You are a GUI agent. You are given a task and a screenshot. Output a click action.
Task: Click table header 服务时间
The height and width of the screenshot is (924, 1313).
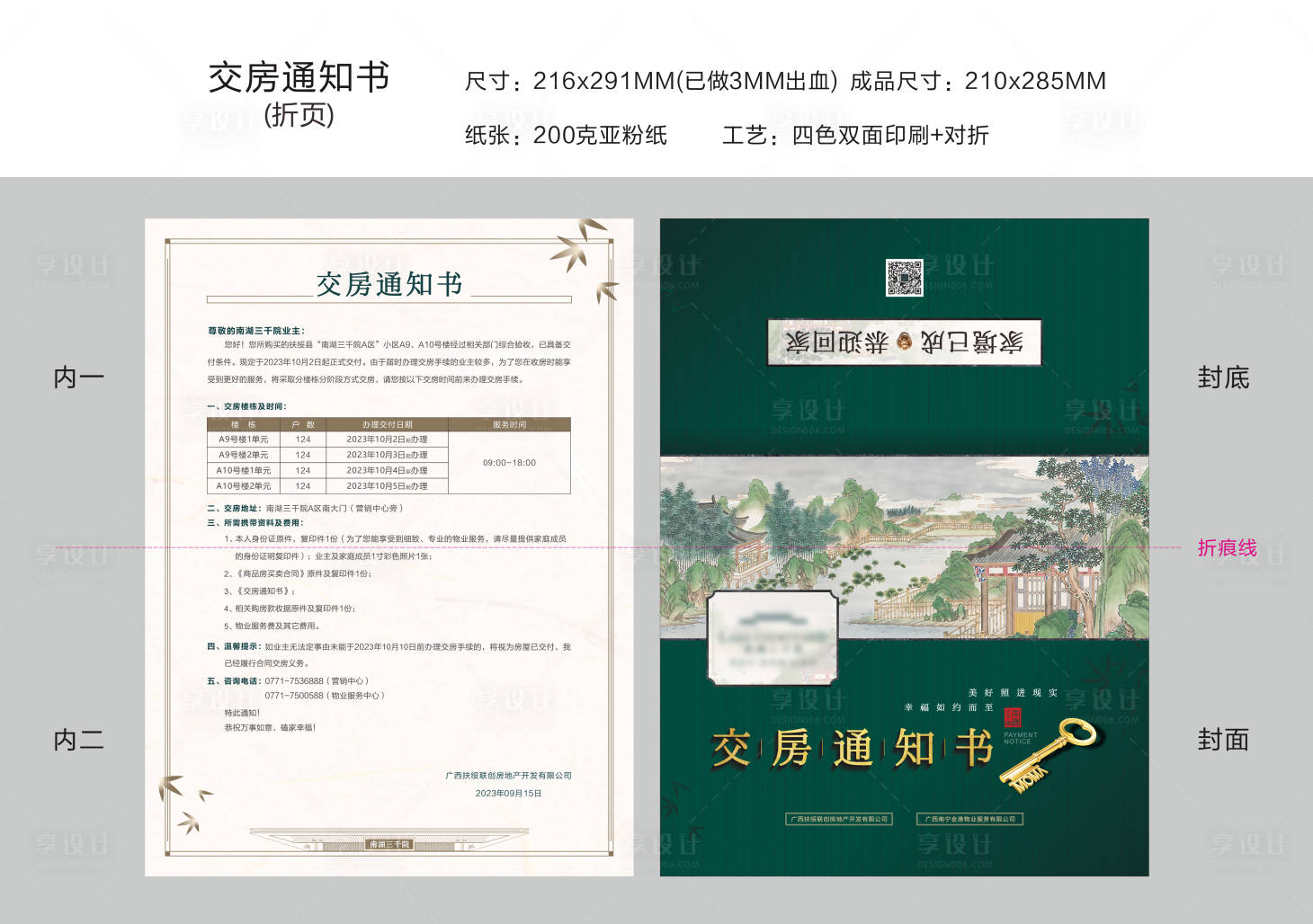coord(509,424)
